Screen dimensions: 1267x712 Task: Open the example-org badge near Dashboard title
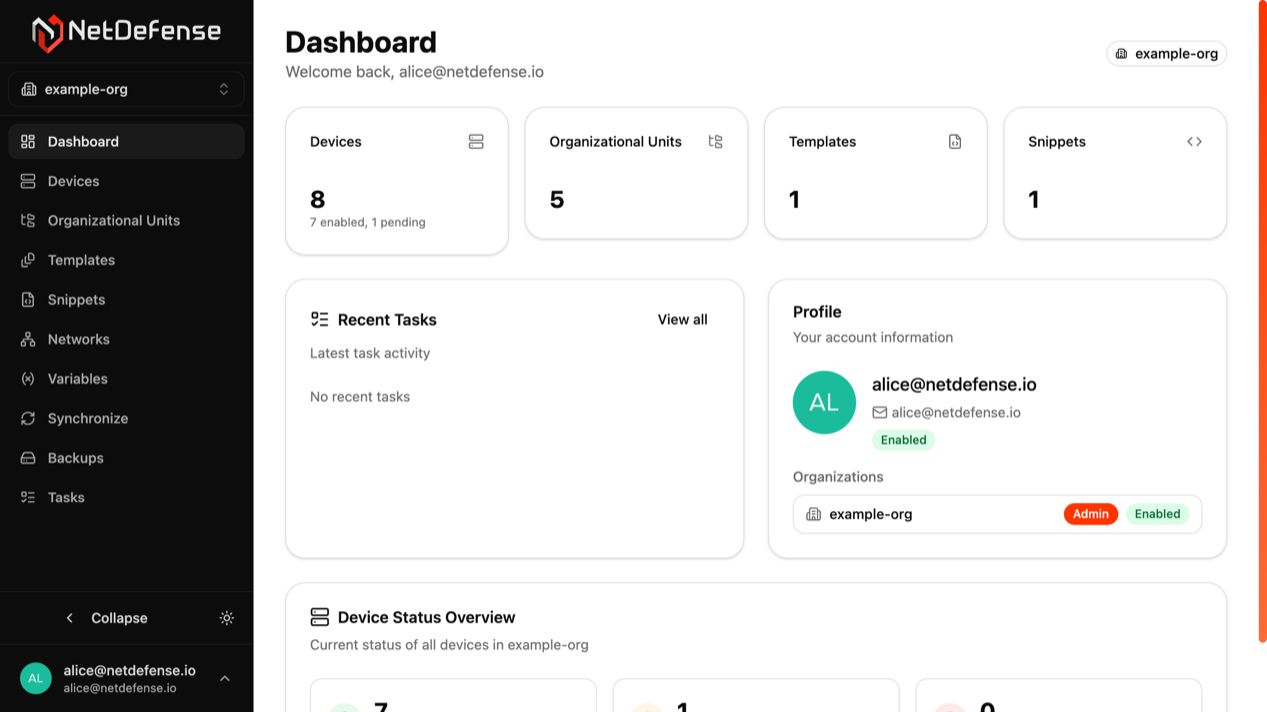[1166, 53]
